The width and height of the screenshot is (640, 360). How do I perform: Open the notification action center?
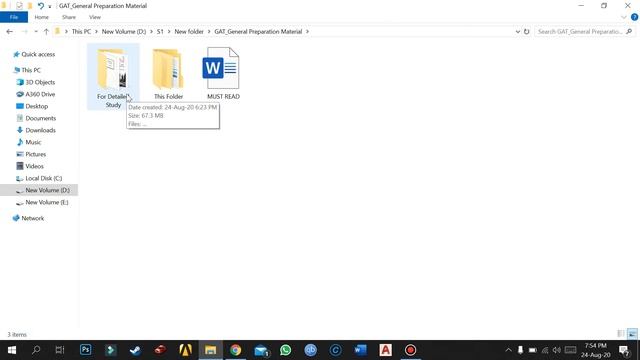point(624,350)
